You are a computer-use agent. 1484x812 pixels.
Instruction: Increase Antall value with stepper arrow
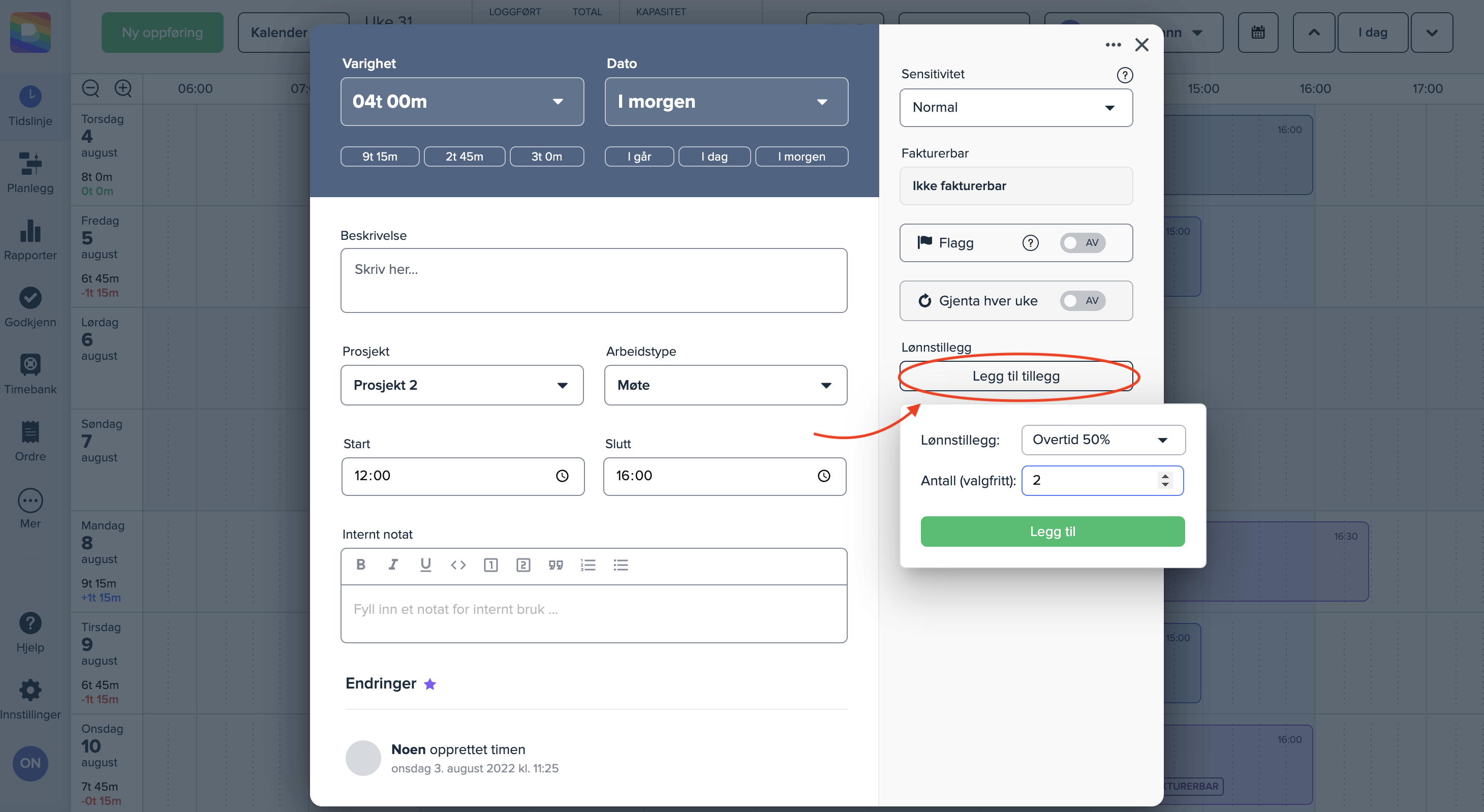[x=1165, y=476]
